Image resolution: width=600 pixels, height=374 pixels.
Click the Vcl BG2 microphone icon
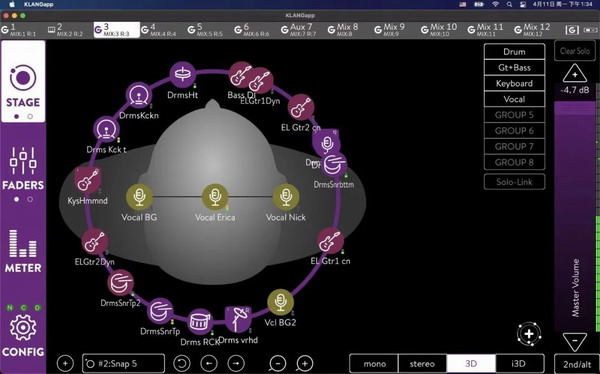280,302
